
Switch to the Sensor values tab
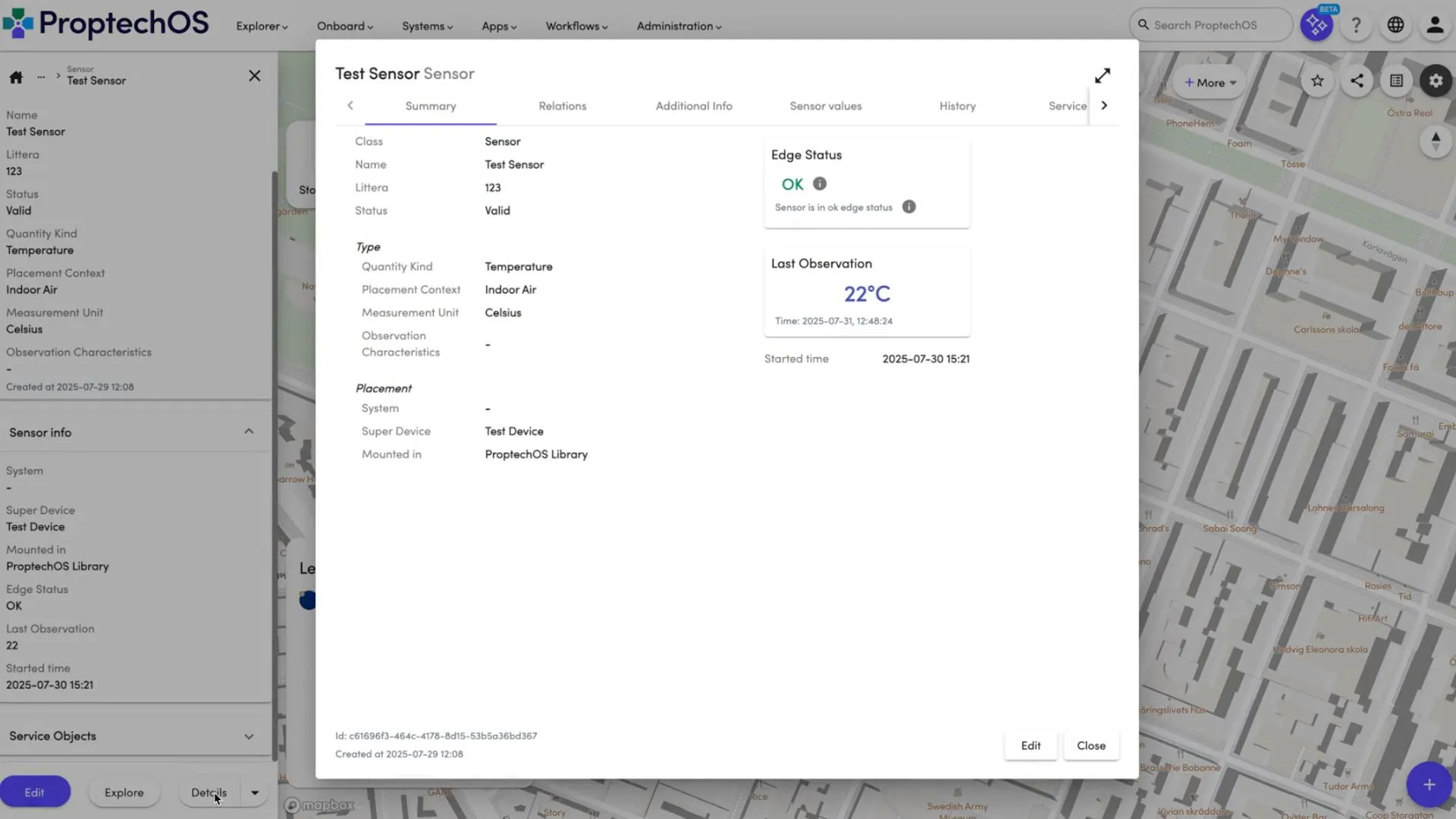[x=826, y=106]
